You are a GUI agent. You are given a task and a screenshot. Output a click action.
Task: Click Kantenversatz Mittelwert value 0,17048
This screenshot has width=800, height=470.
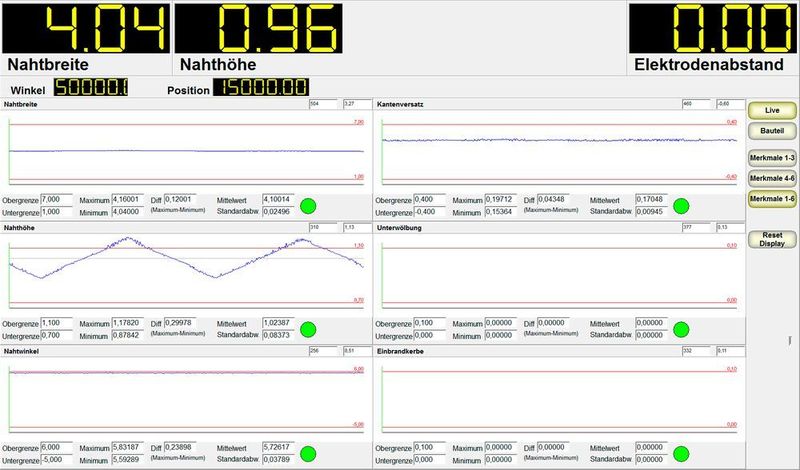652,199
